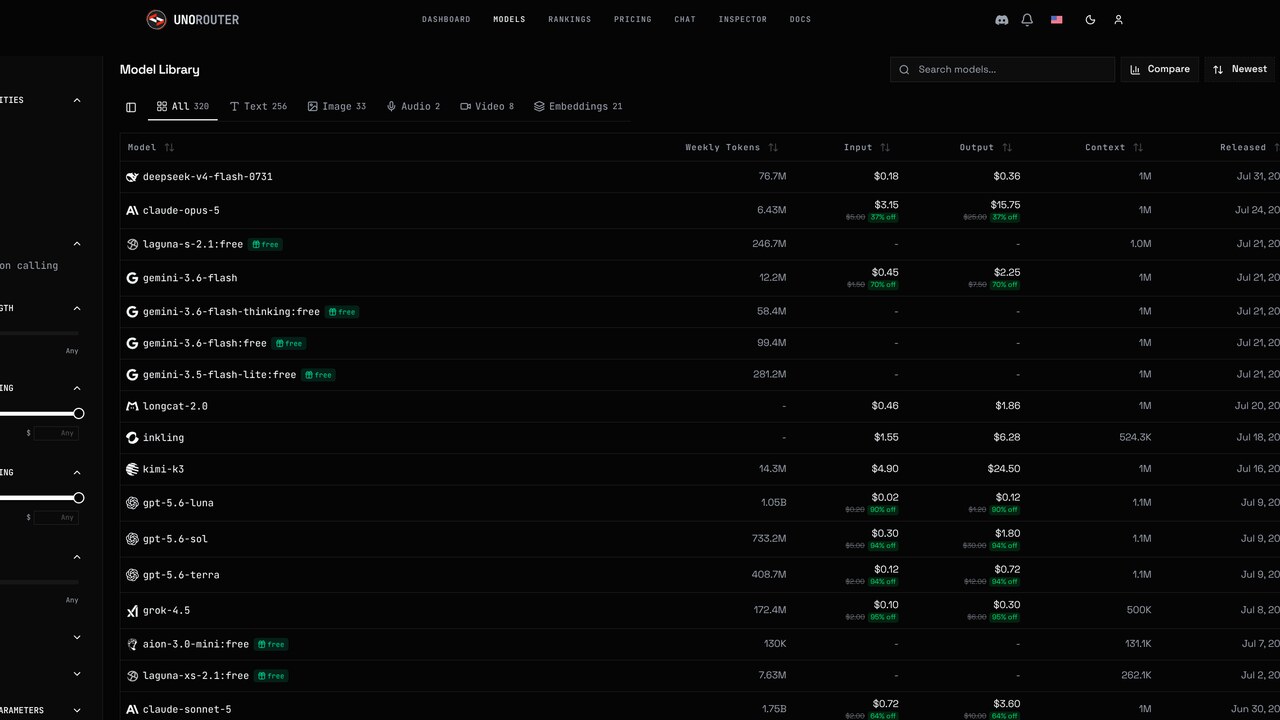Click the 76.7M weekly tokens cell
This screenshot has height=720, width=1280.
tap(772, 177)
